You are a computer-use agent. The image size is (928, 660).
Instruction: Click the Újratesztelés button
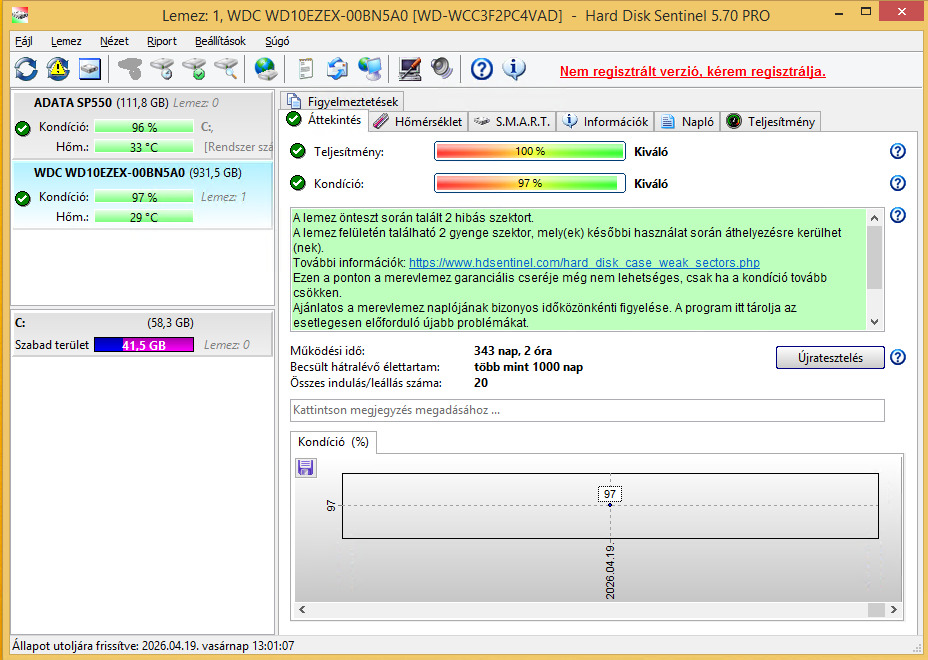point(830,358)
